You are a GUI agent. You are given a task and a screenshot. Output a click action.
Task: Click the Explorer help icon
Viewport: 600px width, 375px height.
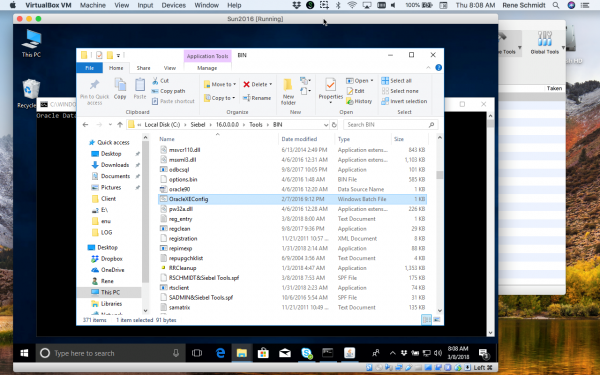click(439, 68)
